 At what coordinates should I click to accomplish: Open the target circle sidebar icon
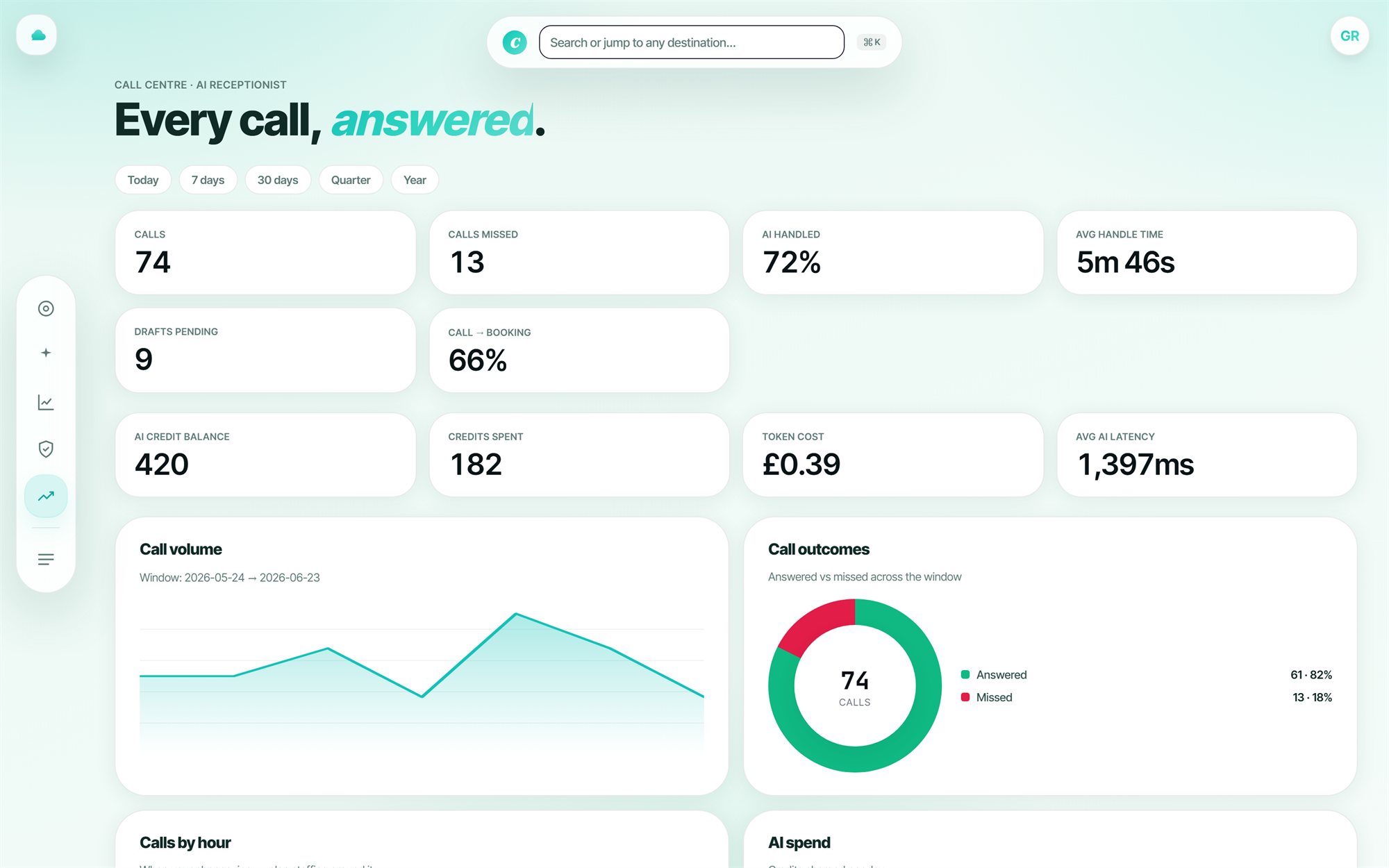pos(46,308)
